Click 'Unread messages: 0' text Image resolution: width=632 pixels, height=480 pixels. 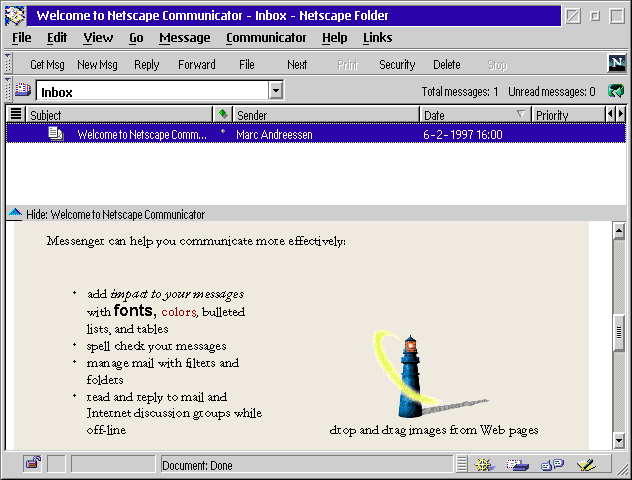point(551,91)
